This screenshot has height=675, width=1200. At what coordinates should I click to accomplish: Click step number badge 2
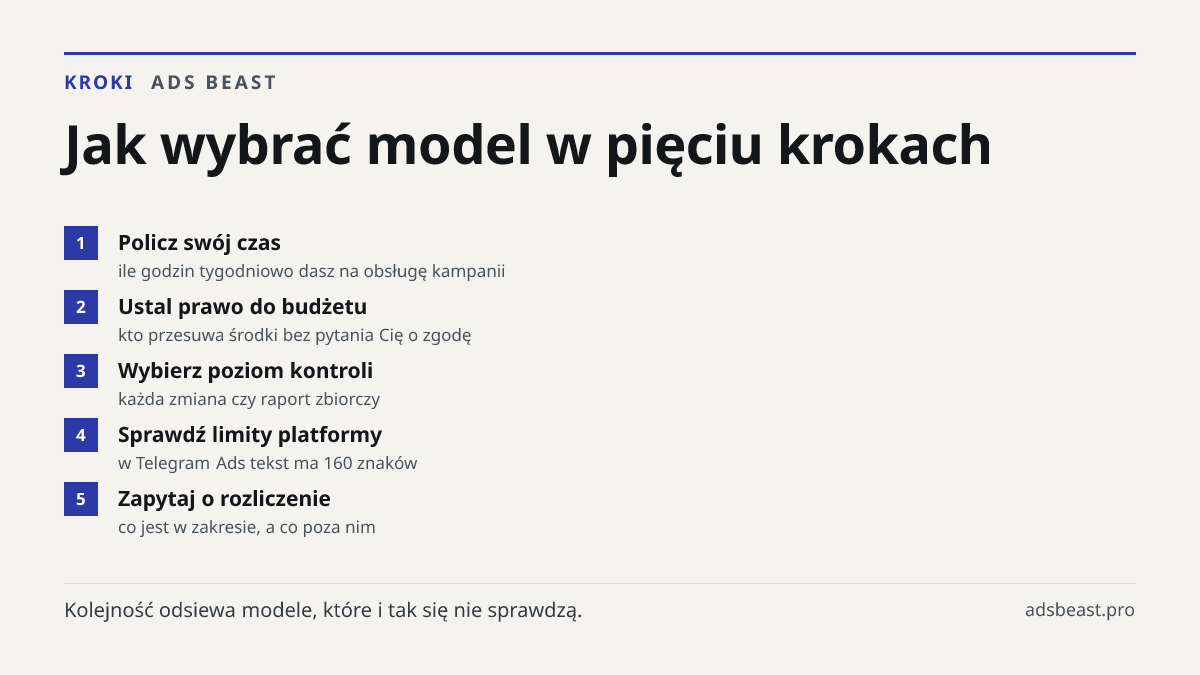coord(81,307)
